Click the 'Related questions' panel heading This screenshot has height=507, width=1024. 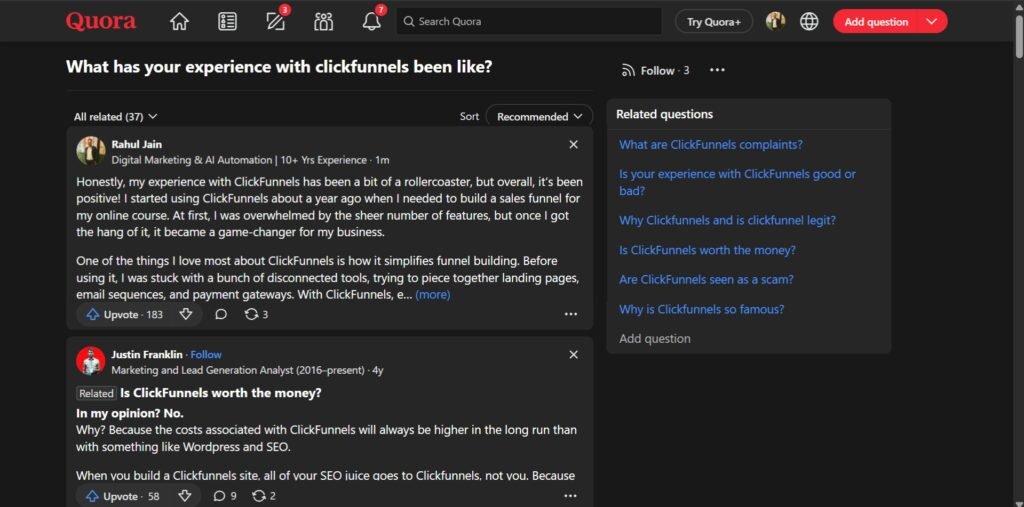pyautogui.click(x=665, y=114)
